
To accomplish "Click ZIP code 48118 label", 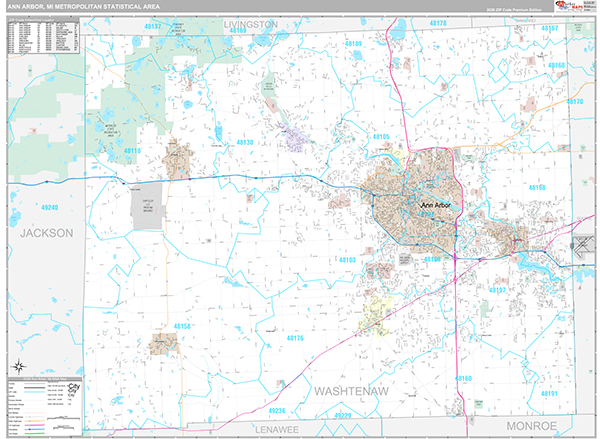I will click(x=132, y=151).
